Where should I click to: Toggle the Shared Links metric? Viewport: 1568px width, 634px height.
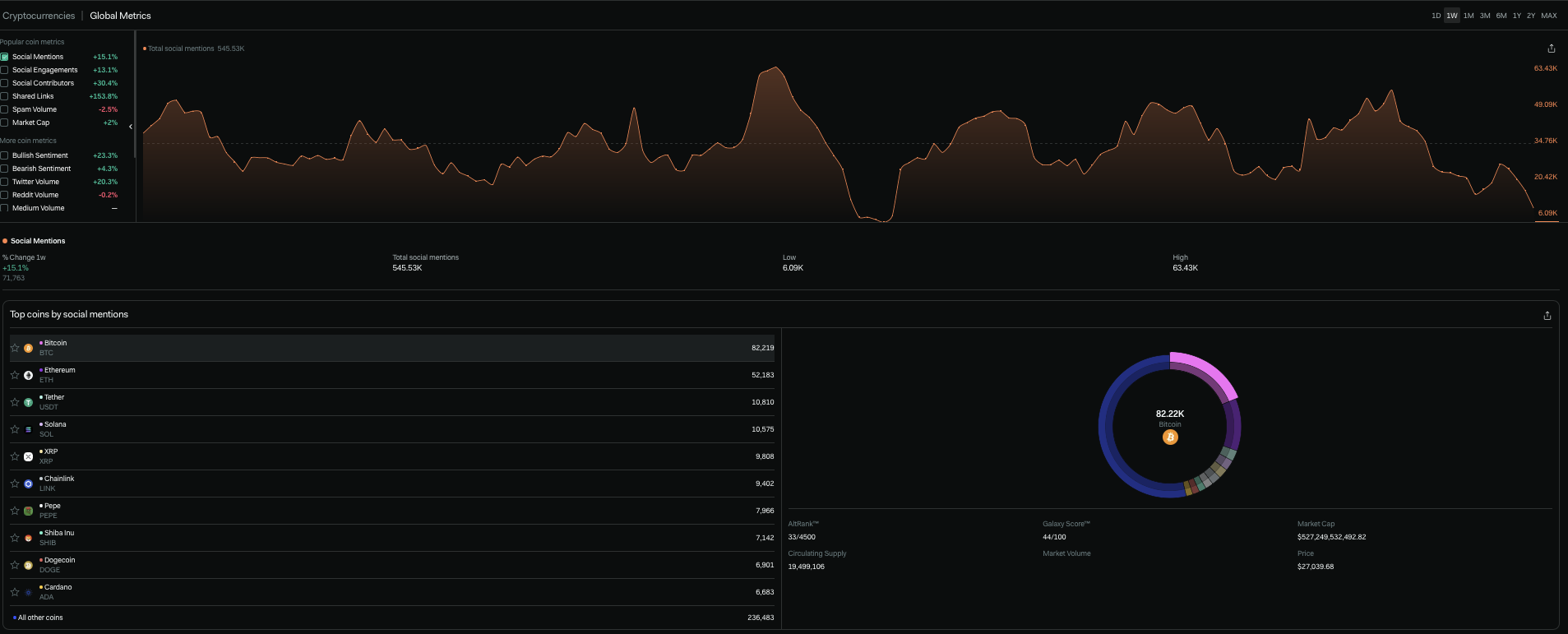tap(4, 96)
